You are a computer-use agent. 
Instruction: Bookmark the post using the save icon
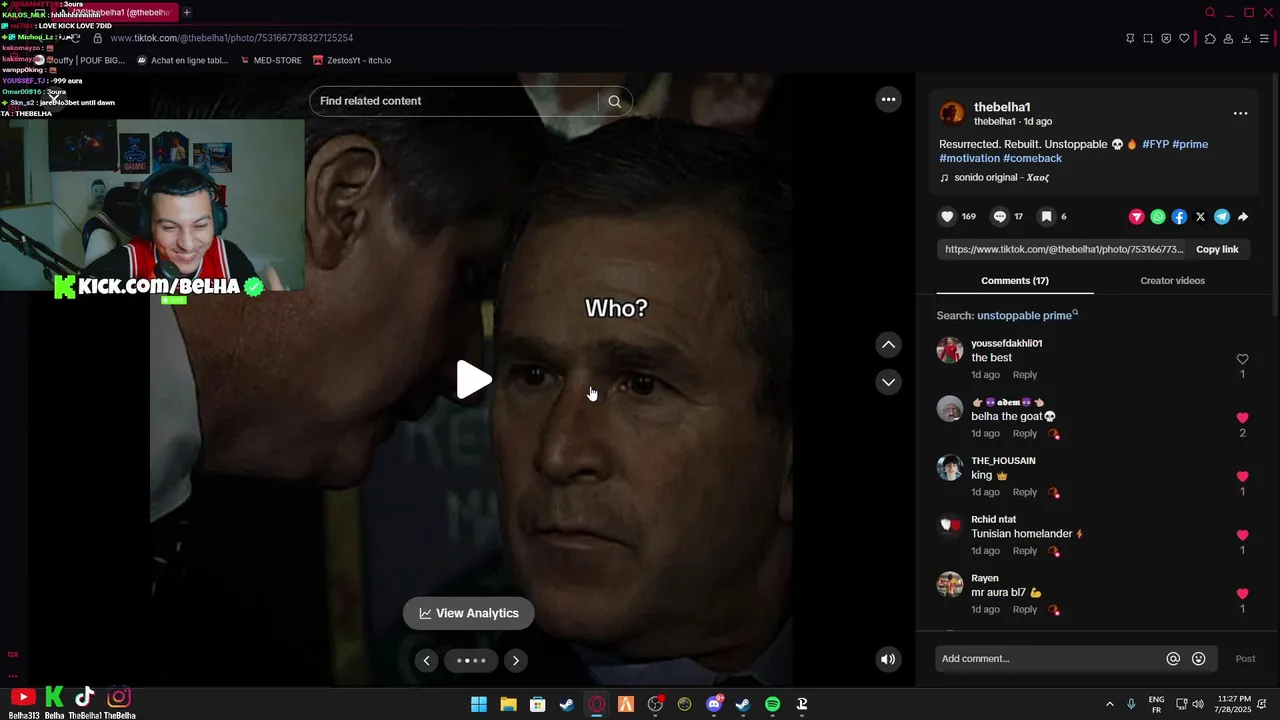coord(1045,217)
